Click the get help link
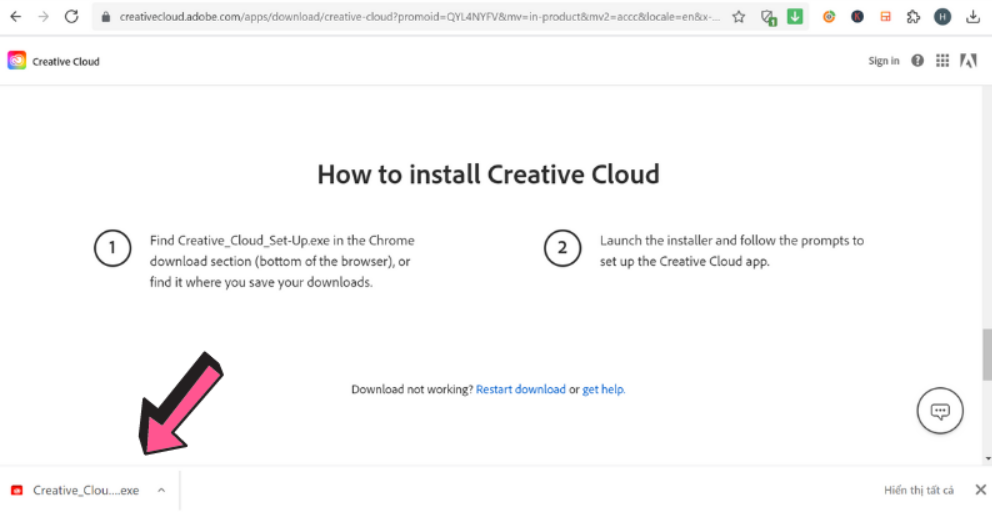The image size is (992, 512). click(x=604, y=389)
